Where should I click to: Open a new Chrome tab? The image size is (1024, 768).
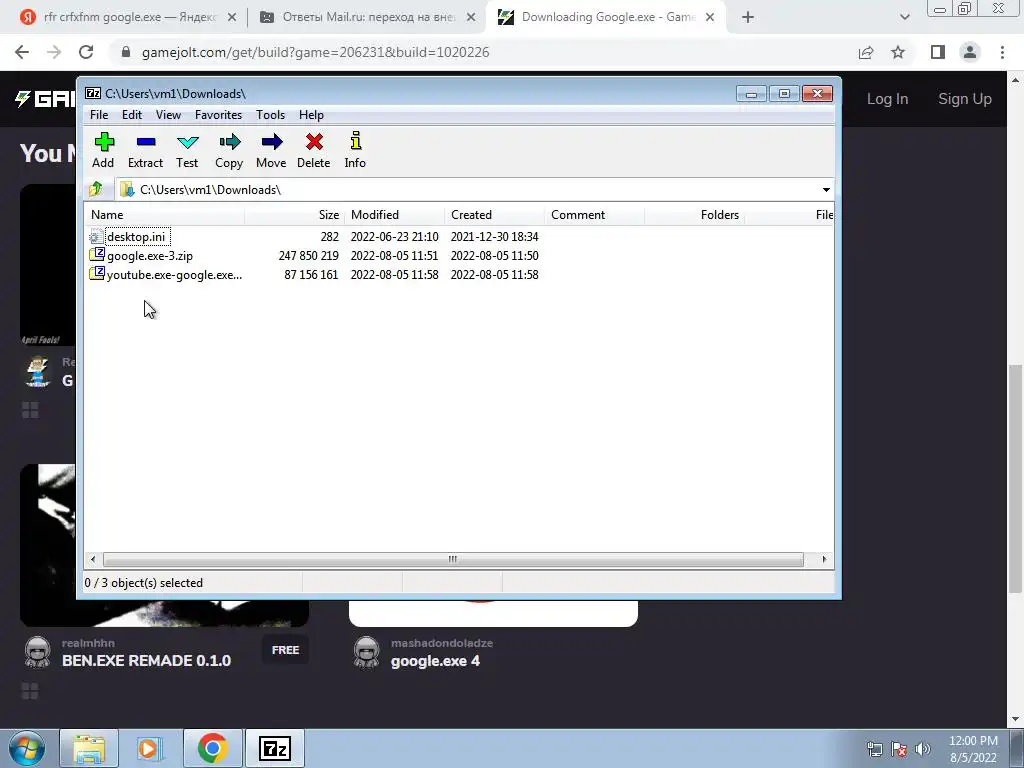click(x=748, y=18)
